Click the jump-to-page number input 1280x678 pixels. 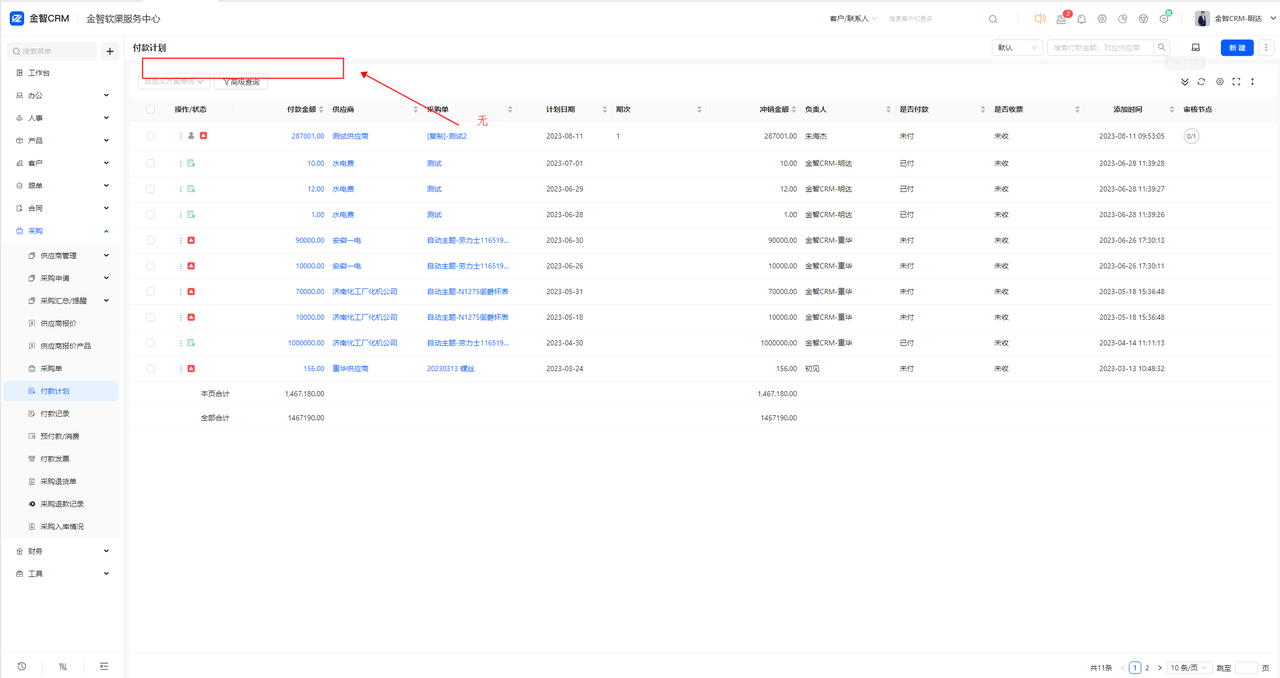point(1246,667)
